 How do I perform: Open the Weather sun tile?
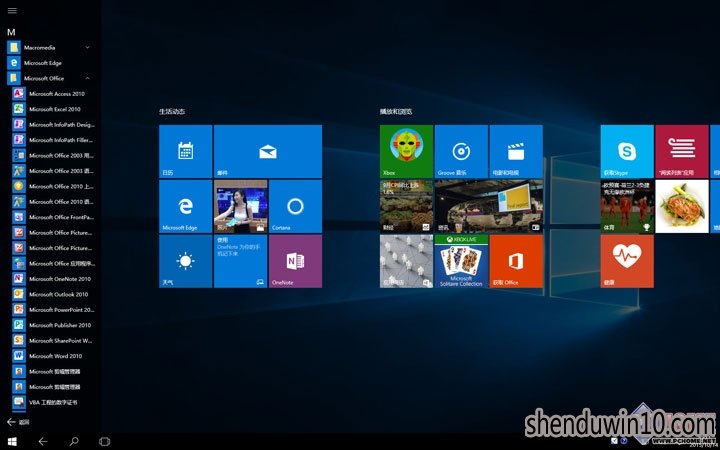point(186,261)
